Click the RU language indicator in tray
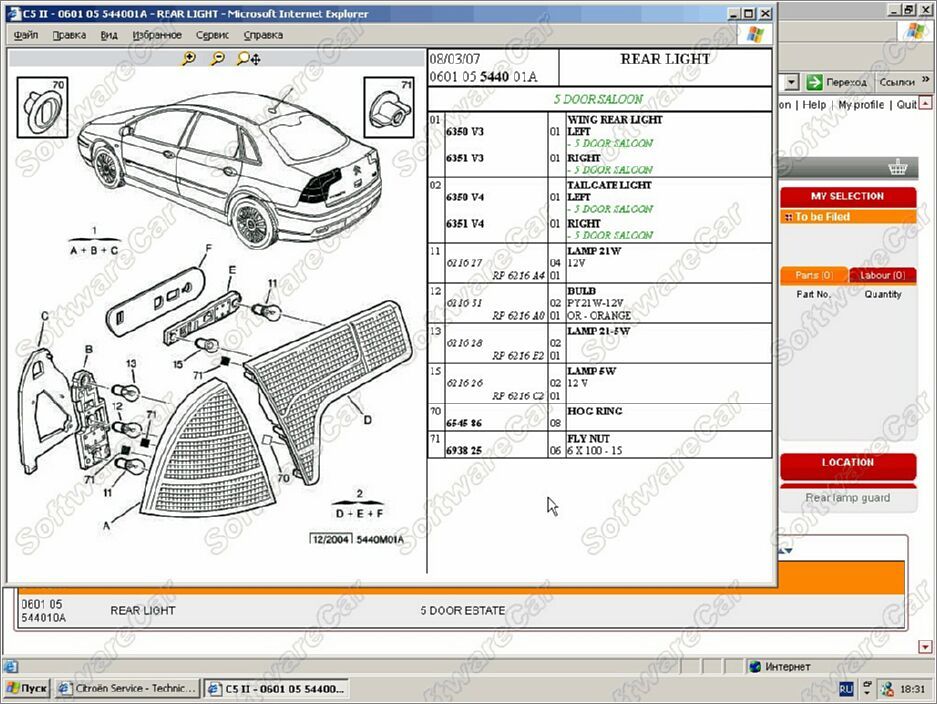The width and height of the screenshot is (937, 704). (846, 688)
